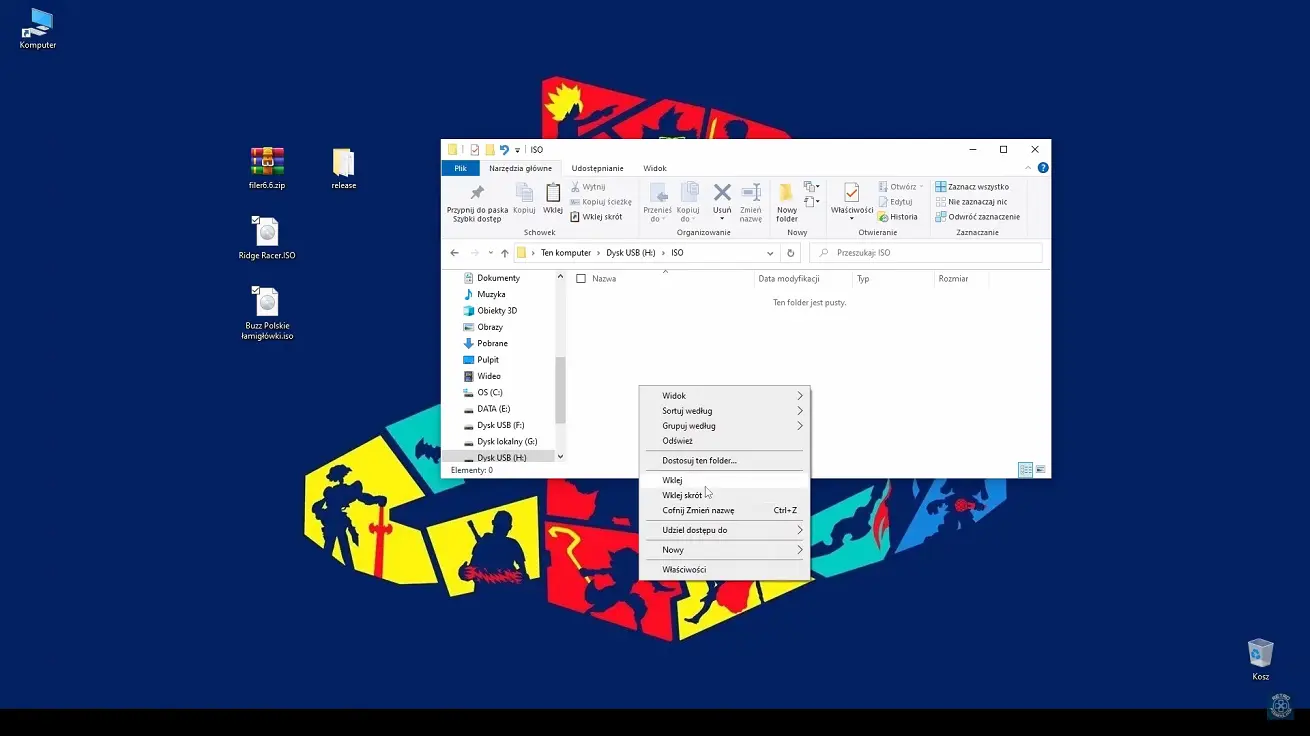1310x736 pixels.
Task: Open the address bar history dropdown
Action: (769, 253)
